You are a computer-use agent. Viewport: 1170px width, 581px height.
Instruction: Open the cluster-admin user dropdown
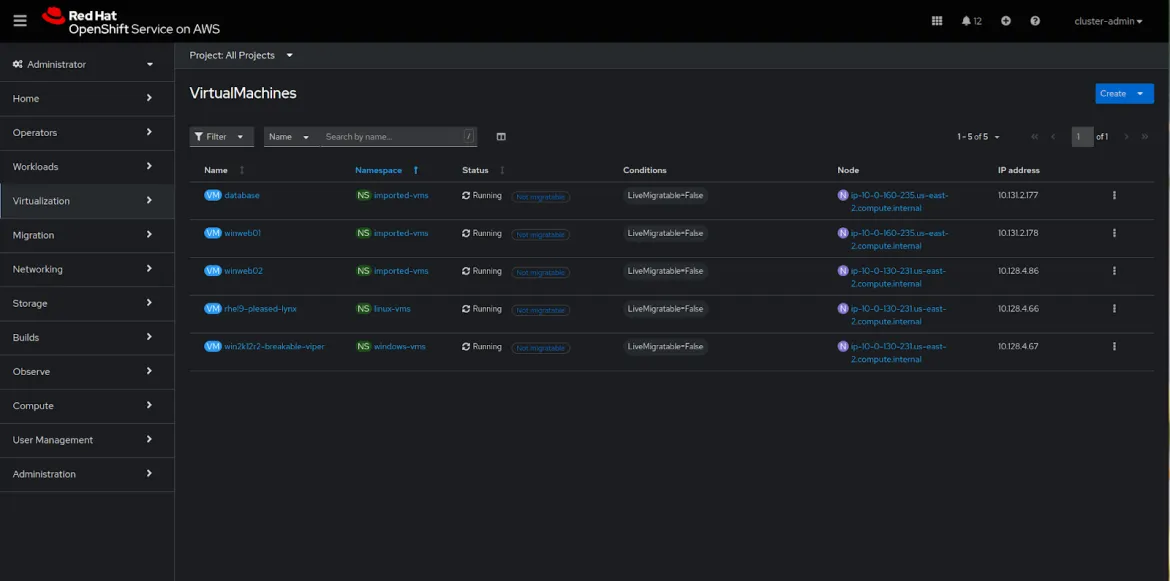coord(1108,21)
